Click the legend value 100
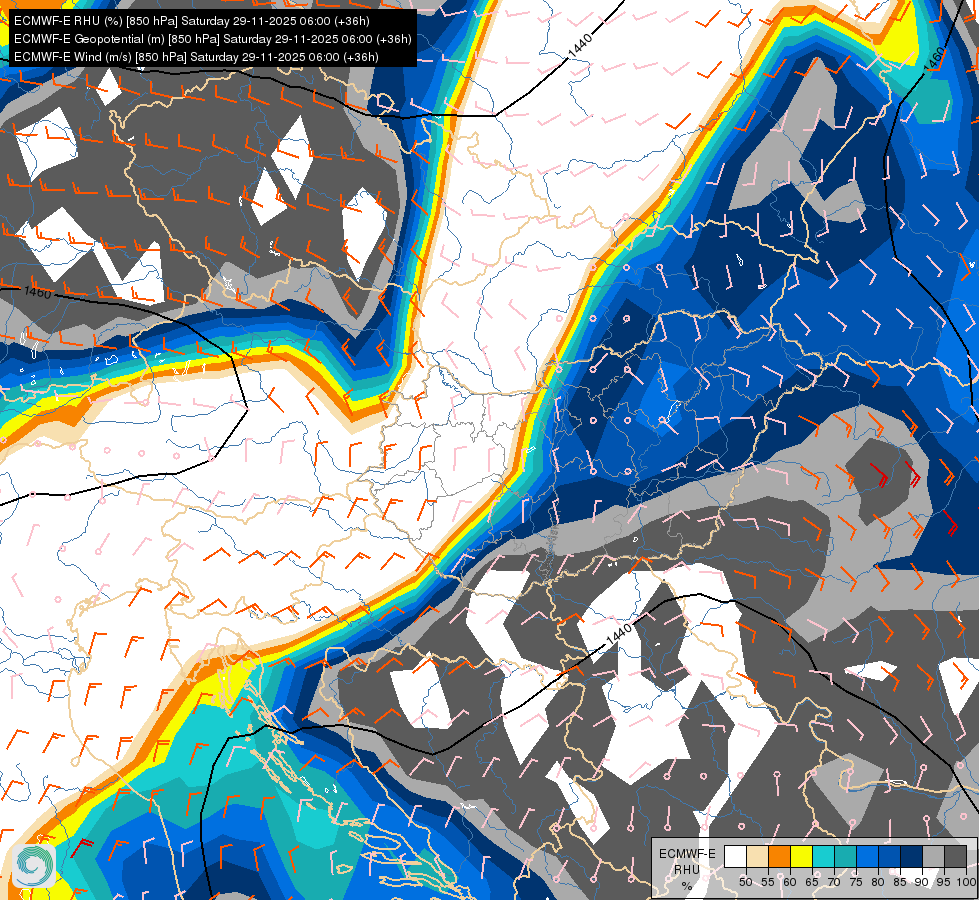The height and width of the screenshot is (900, 979). (x=966, y=882)
